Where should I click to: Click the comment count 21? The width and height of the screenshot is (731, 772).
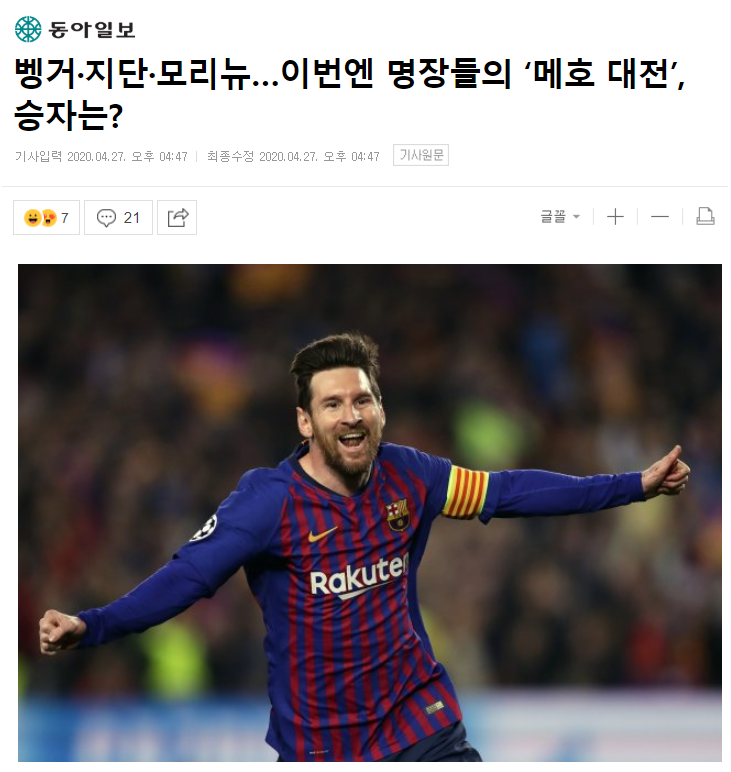tap(131, 218)
